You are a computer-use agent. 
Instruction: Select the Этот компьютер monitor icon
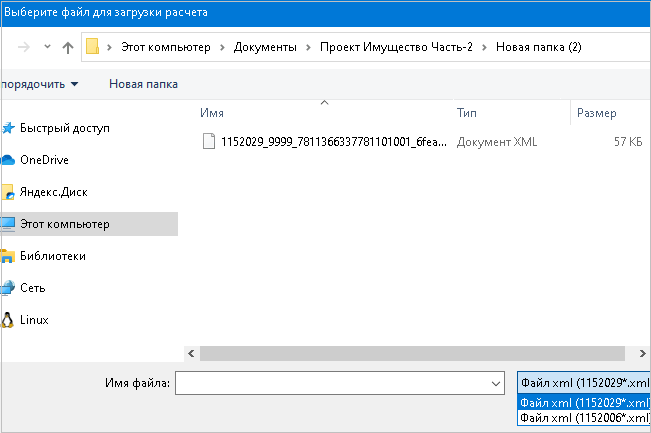point(9,224)
